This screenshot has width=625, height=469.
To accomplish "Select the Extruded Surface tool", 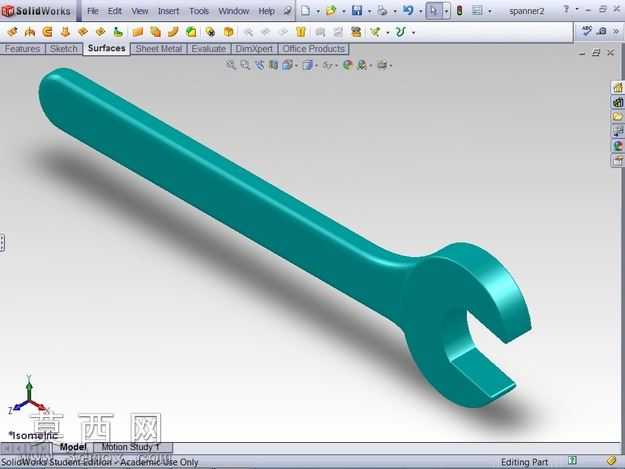I will click(12, 31).
